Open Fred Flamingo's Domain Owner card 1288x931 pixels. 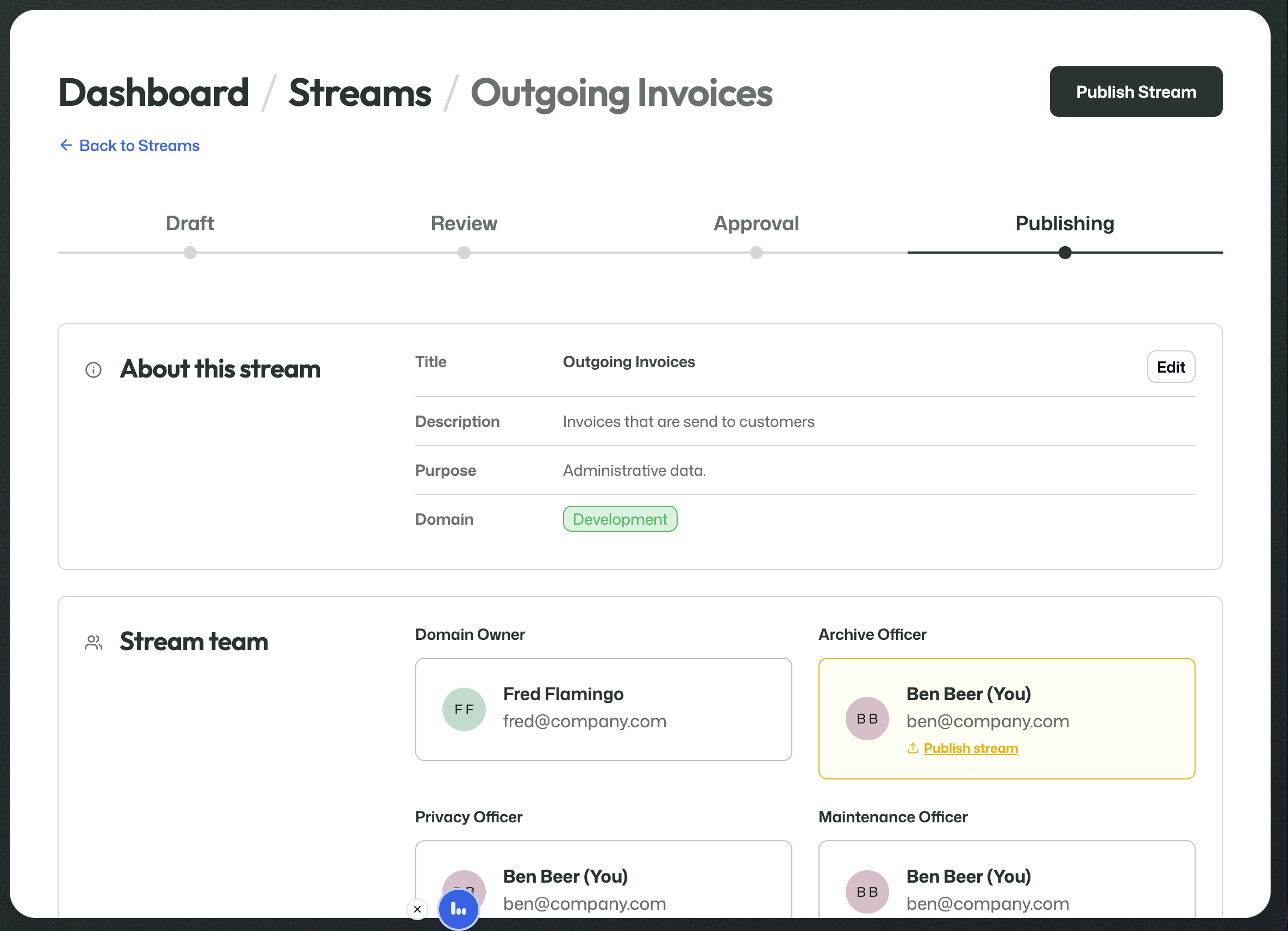tap(603, 709)
